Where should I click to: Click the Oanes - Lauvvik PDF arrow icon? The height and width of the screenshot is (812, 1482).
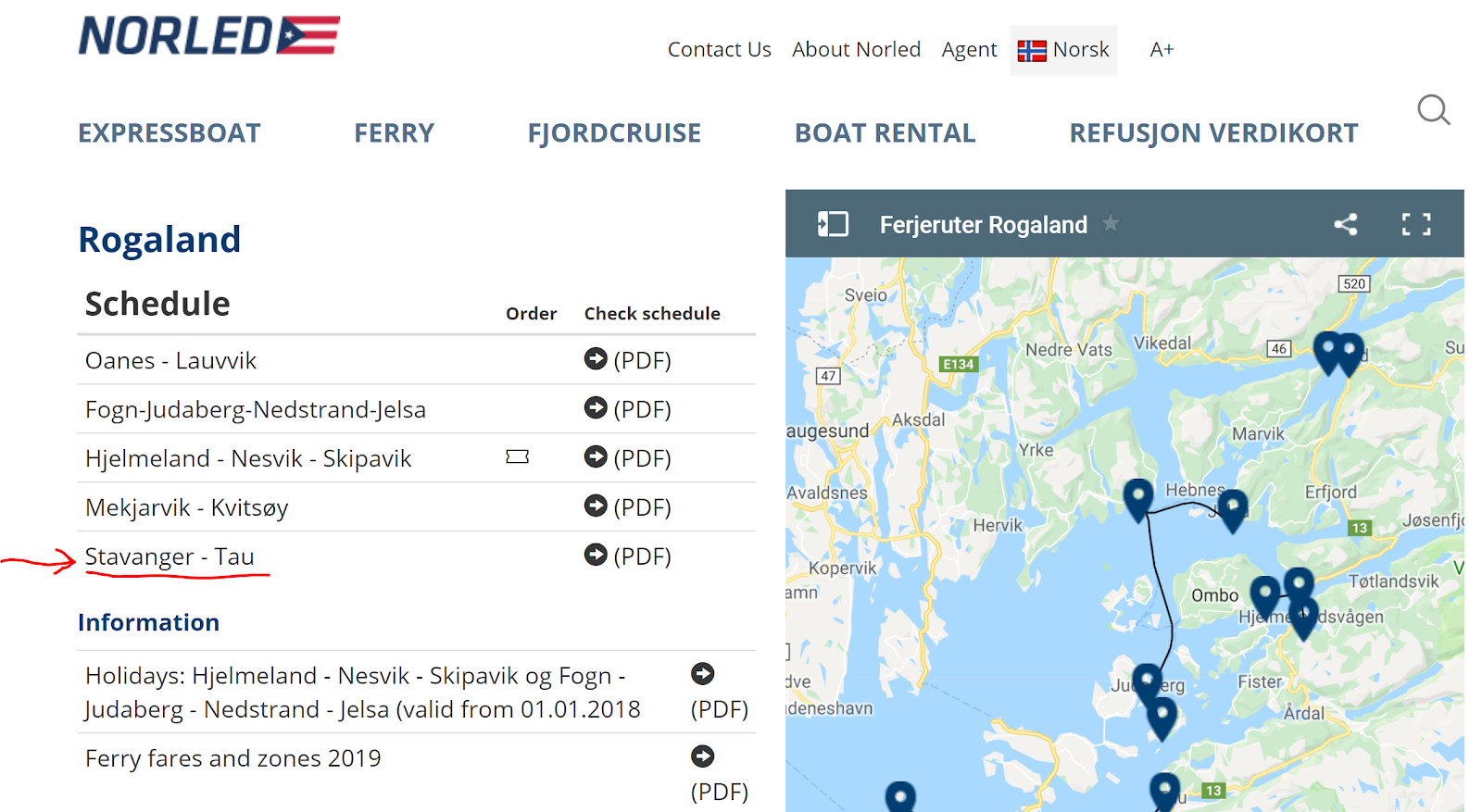point(596,358)
